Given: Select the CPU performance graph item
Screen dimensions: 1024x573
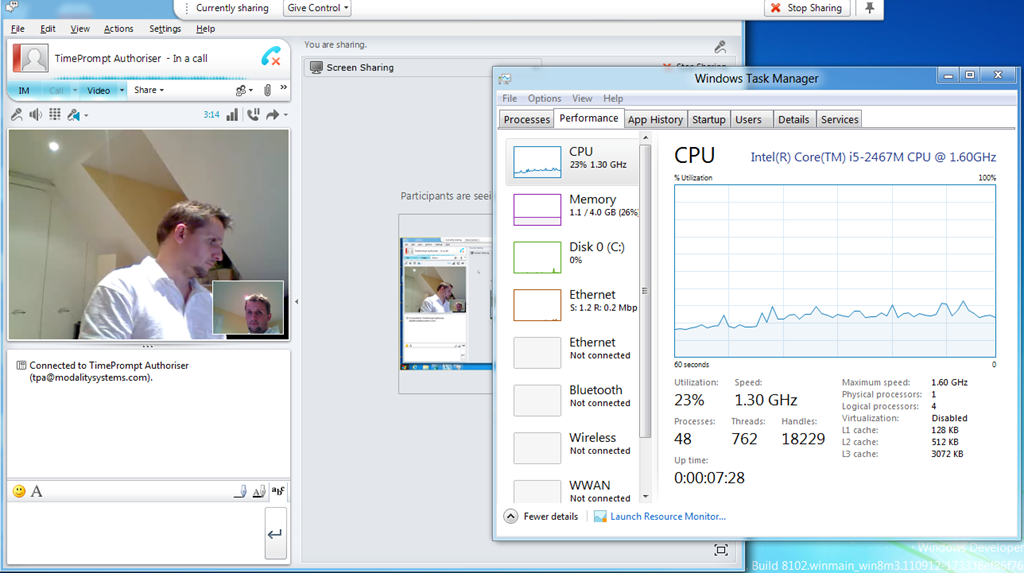Looking at the screenshot, I should [571, 161].
